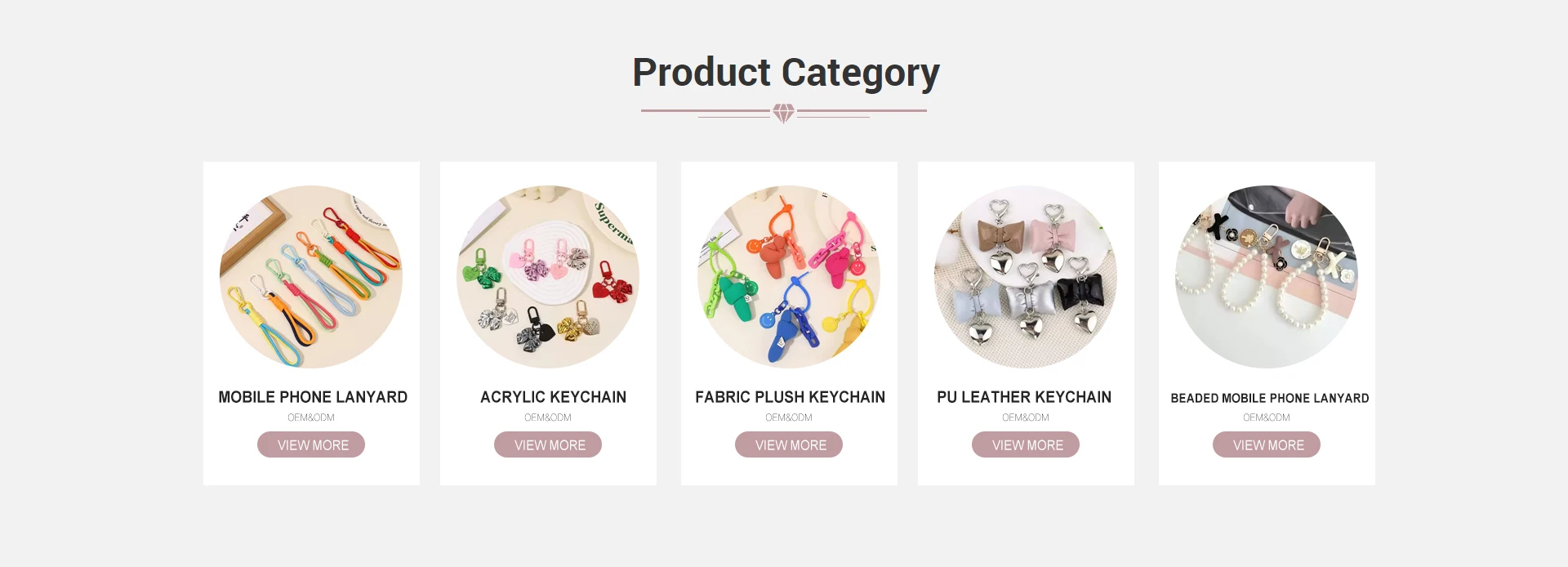
Task: Open the BEADED MOBILE PHONE LANYARD title link
Action: tap(1270, 398)
